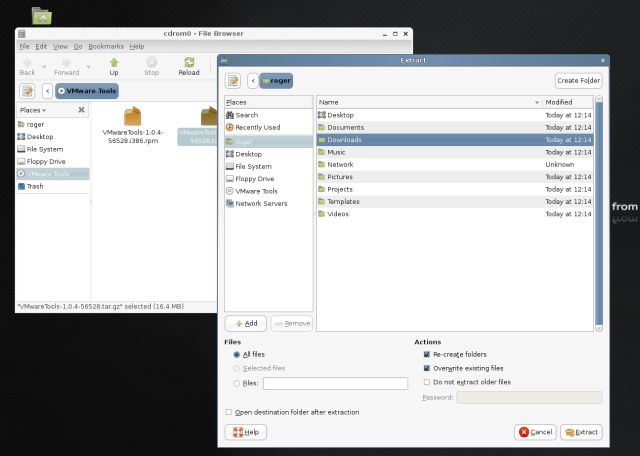Click the Create Folder button
The width and height of the screenshot is (640, 456).
[x=579, y=80]
